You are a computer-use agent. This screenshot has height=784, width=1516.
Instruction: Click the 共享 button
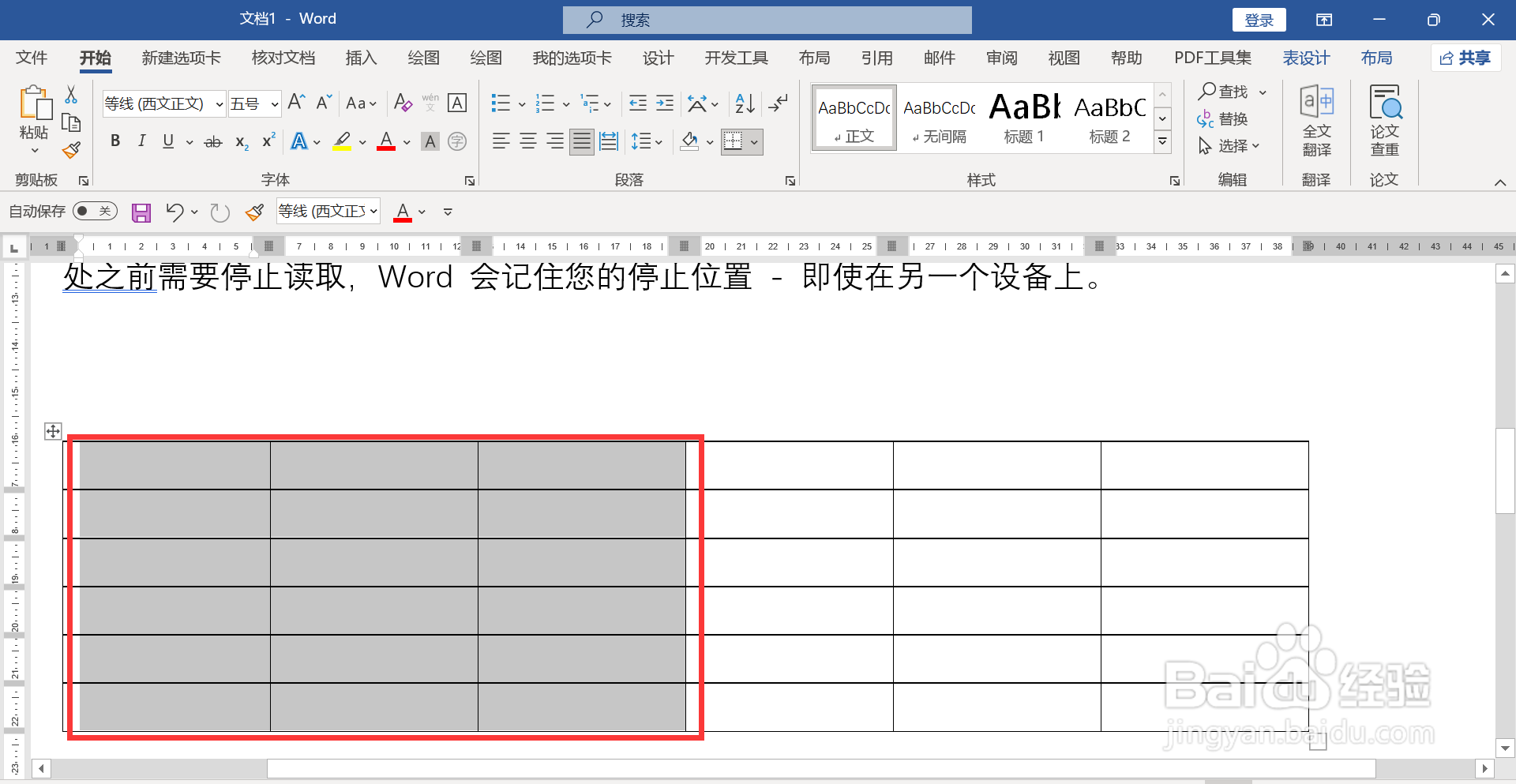[x=1465, y=58]
